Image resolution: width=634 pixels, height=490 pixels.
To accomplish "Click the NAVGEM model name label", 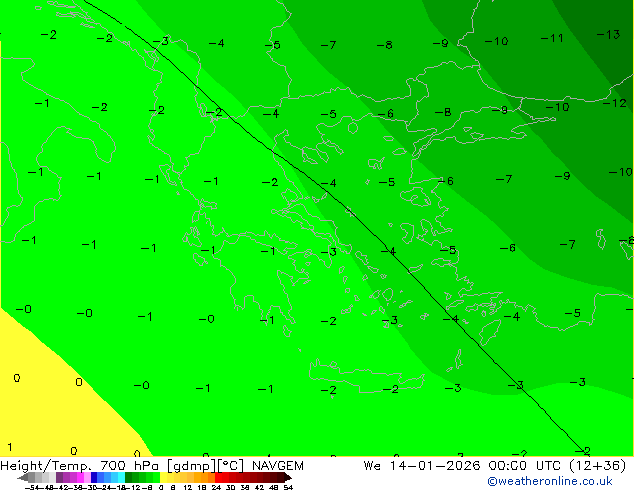I will [x=278, y=466].
